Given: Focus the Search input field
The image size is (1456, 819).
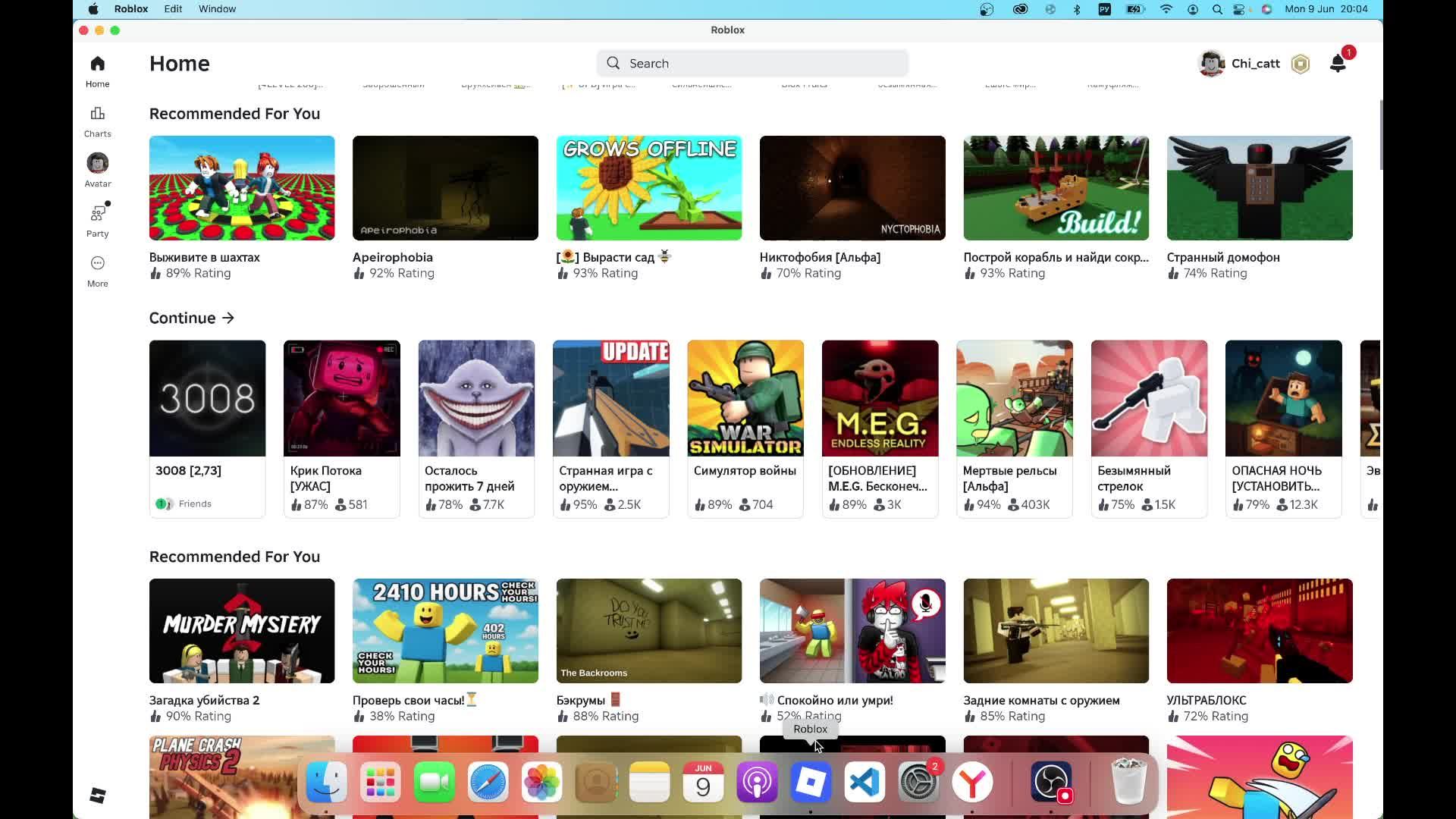Looking at the screenshot, I should tap(752, 63).
